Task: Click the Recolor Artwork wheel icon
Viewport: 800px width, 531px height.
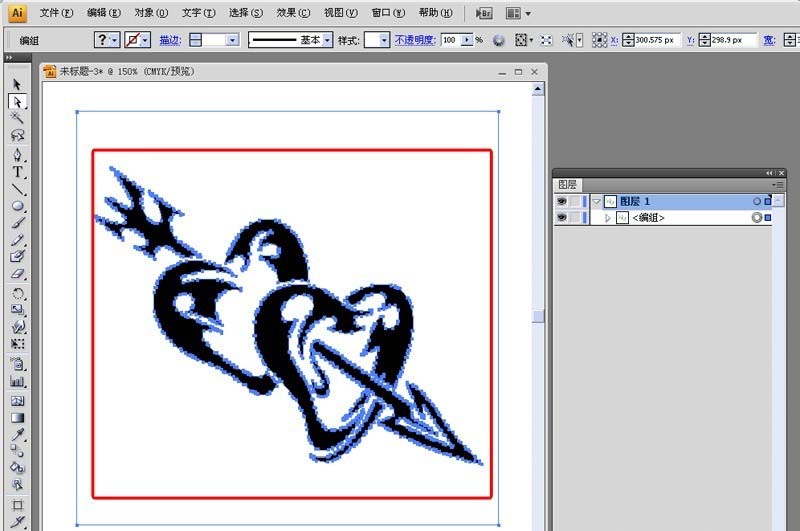Action: click(x=498, y=40)
